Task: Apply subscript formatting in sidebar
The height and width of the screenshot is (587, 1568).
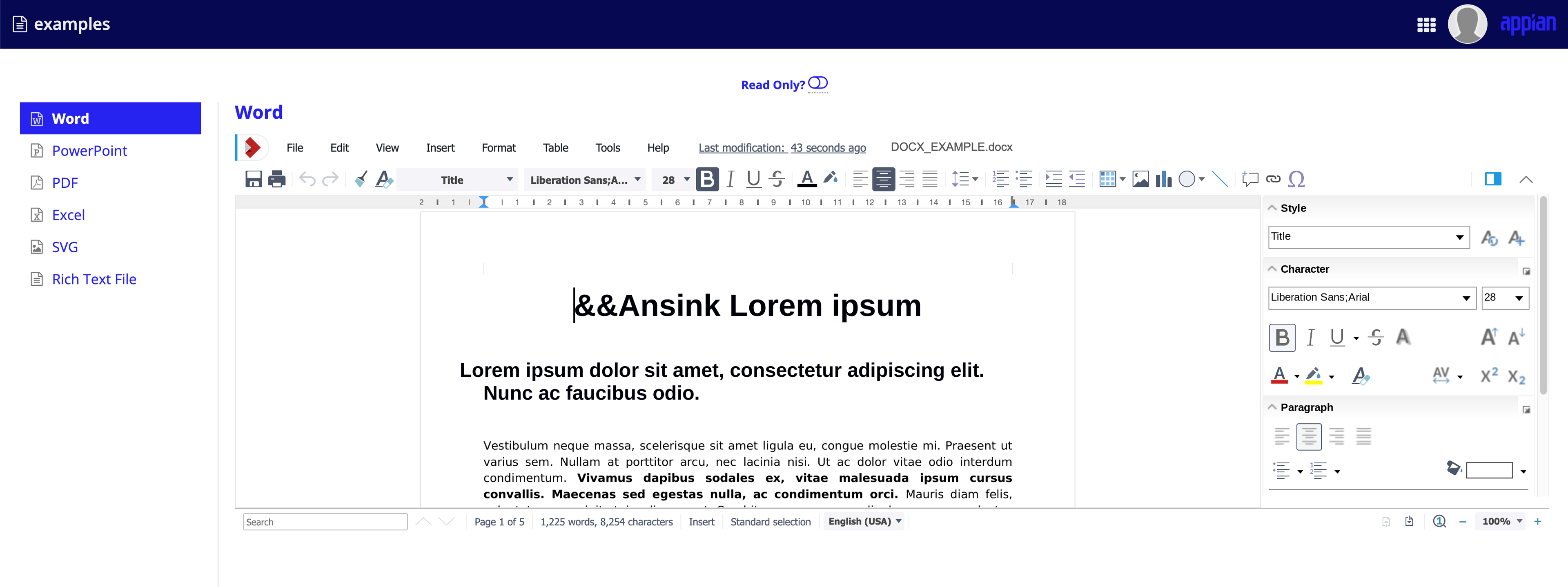Action: point(1516,377)
